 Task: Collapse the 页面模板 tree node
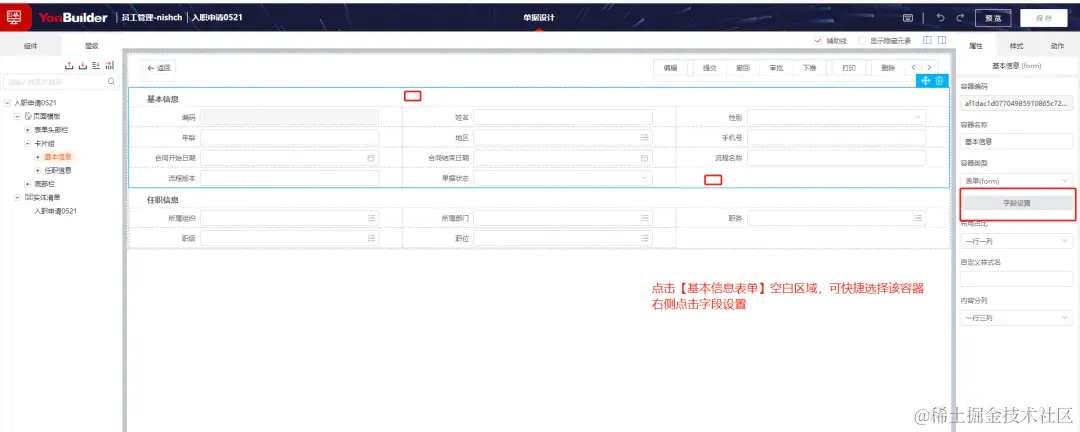point(18,116)
